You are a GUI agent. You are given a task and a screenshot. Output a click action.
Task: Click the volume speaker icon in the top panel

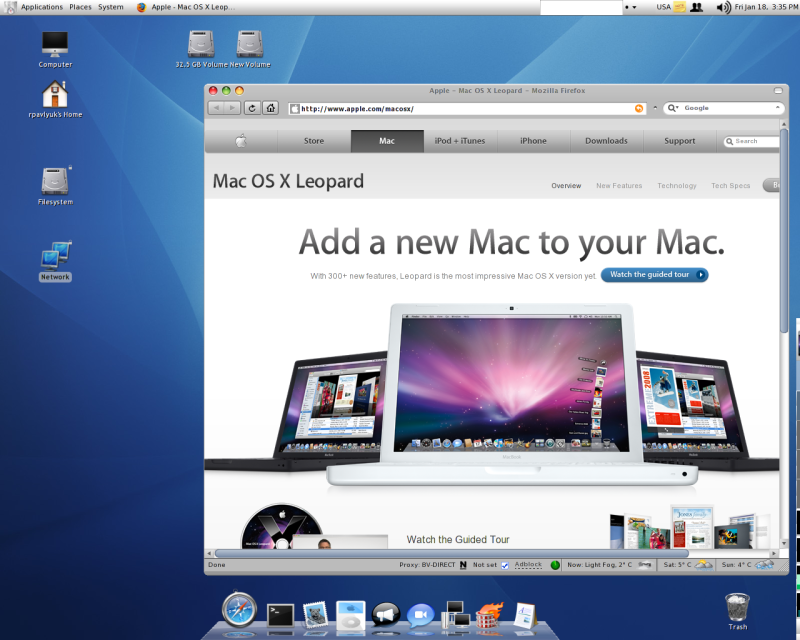point(723,7)
